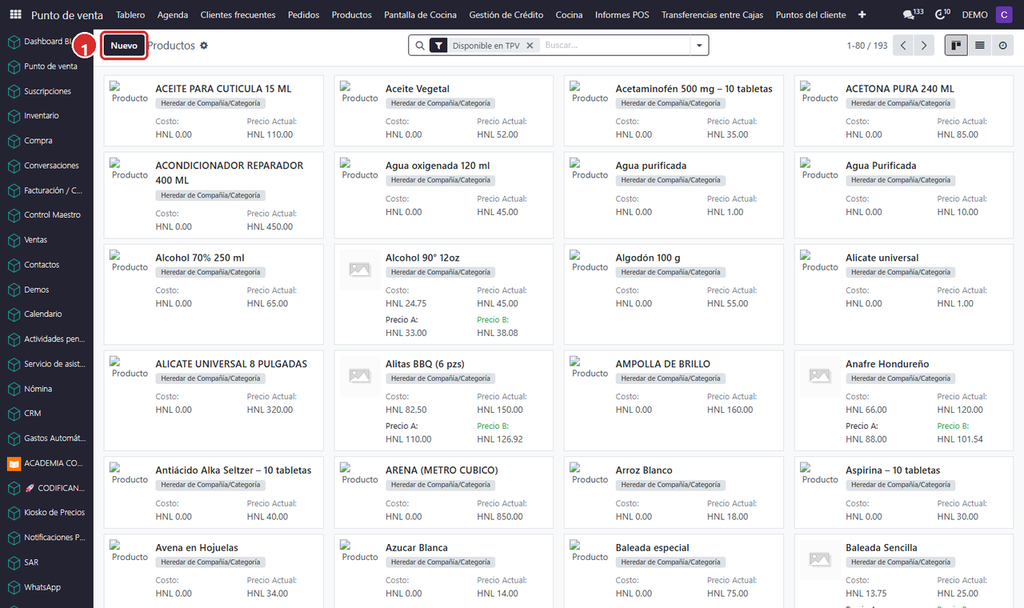Click the DEMO company switcher
The height and width of the screenshot is (608, 1024).
click(x=974, y=14)
